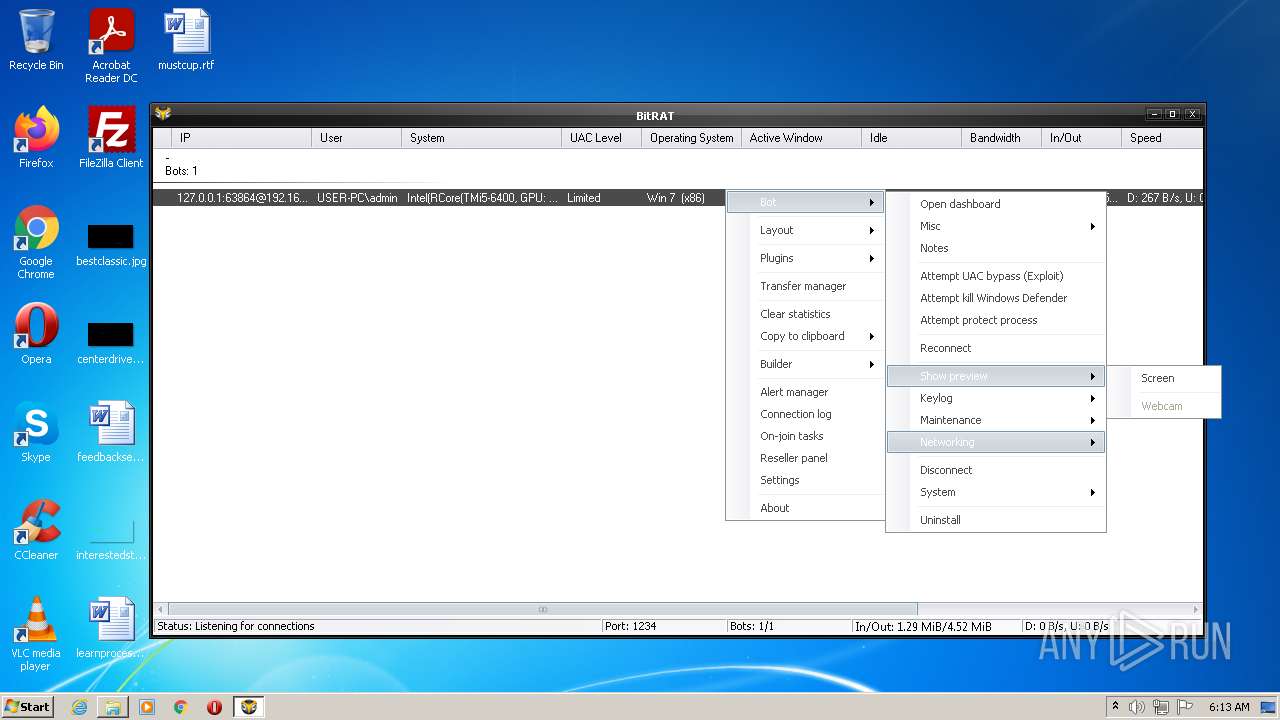Image resolution: width=1280 pixels, height=720 pixels.
Task: Open Windows Media Player taskbar icon
Action: coord(147,707)
